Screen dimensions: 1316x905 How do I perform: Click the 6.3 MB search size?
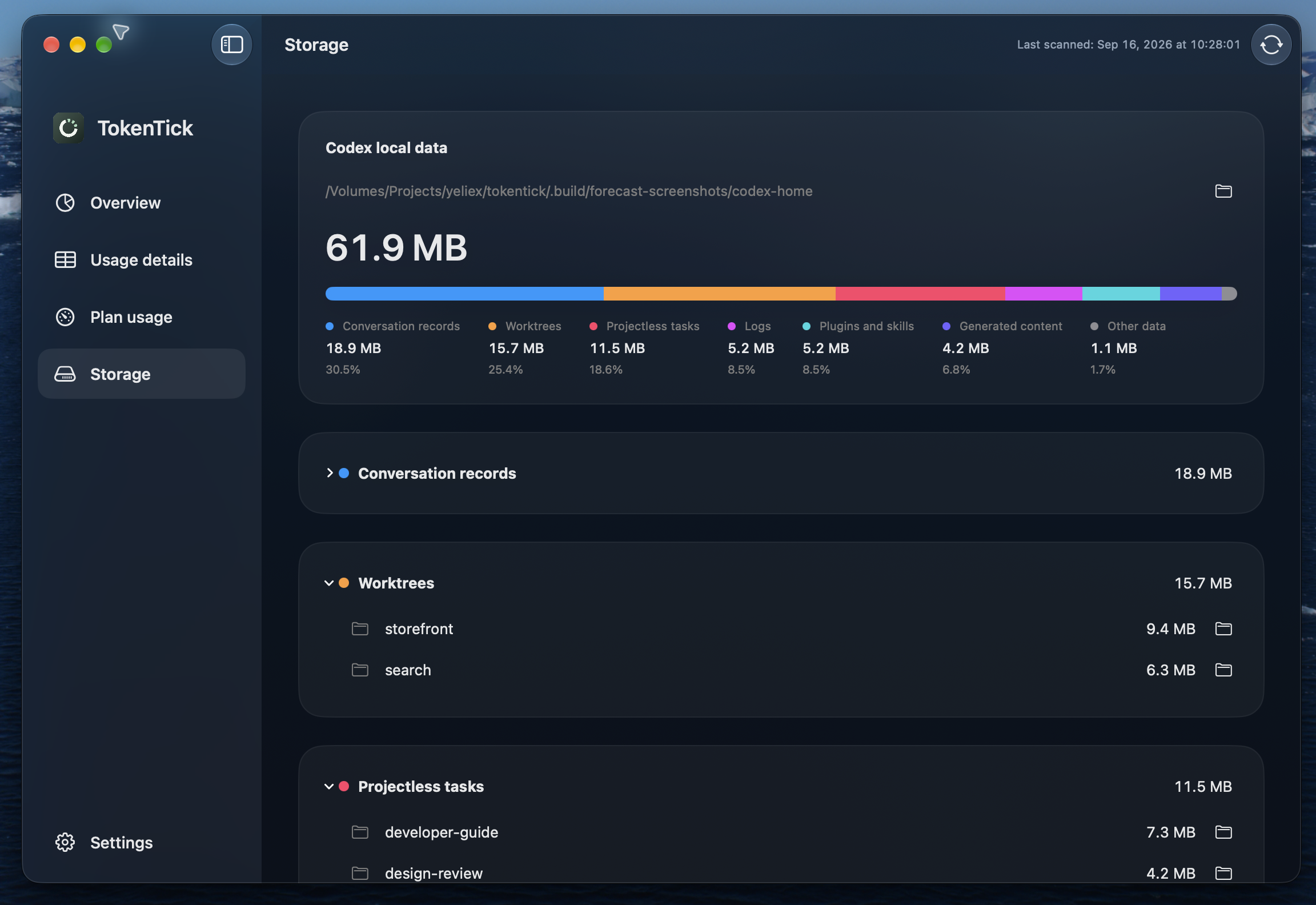(1171, 670)
